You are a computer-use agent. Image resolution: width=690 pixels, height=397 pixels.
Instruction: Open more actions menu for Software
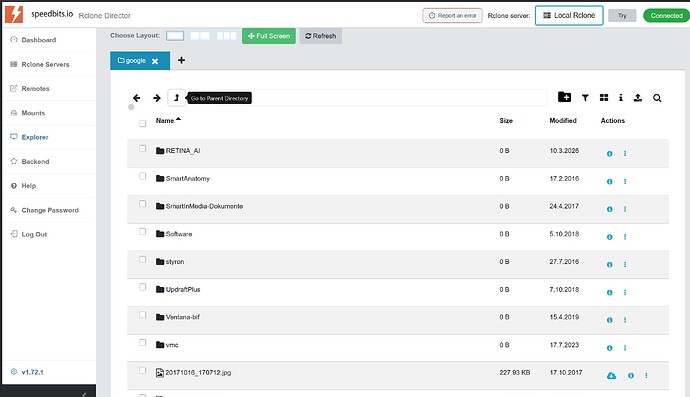click(x=625, y=237)
